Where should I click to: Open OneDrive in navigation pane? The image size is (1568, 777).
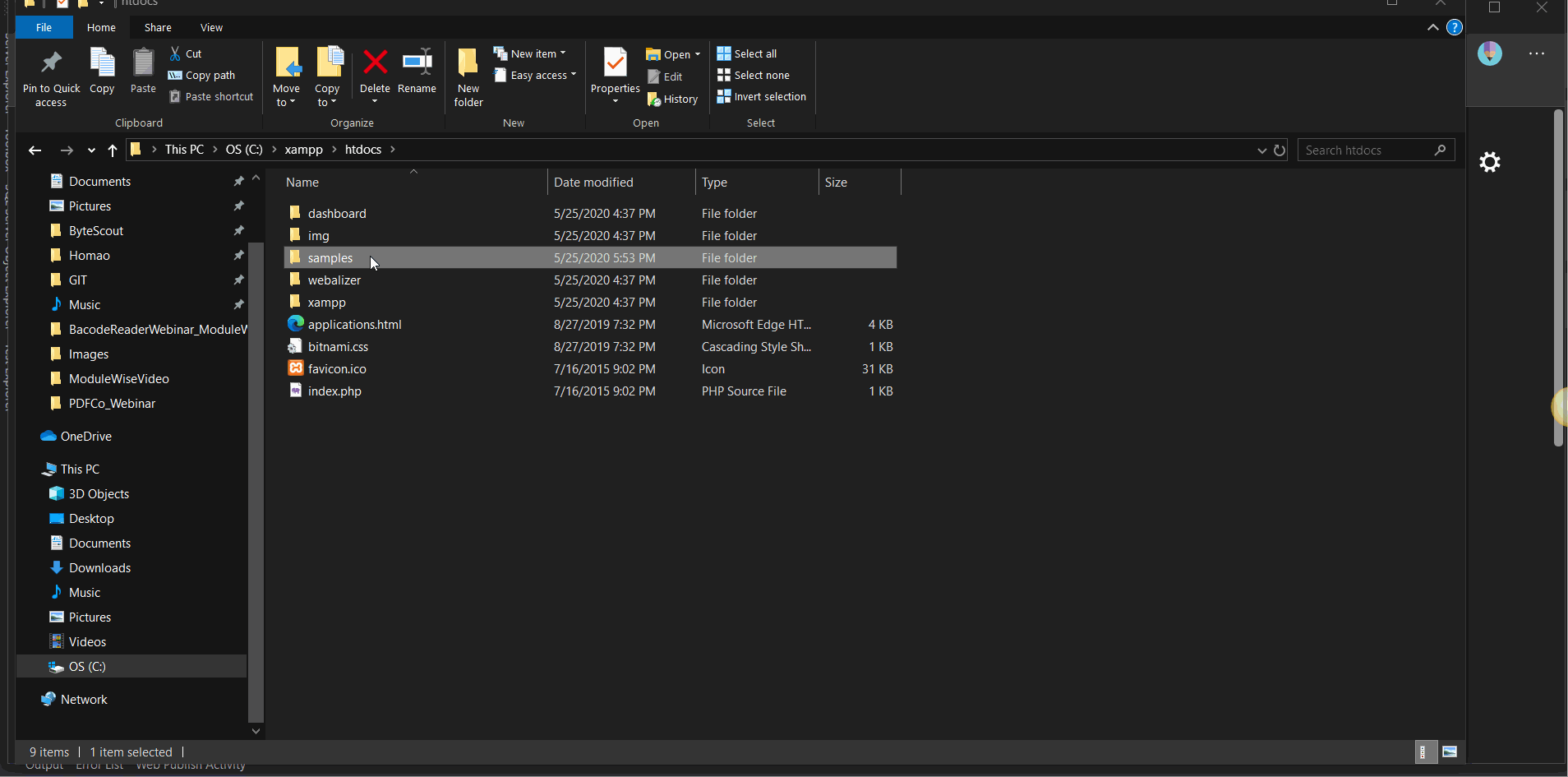point(85,437)
